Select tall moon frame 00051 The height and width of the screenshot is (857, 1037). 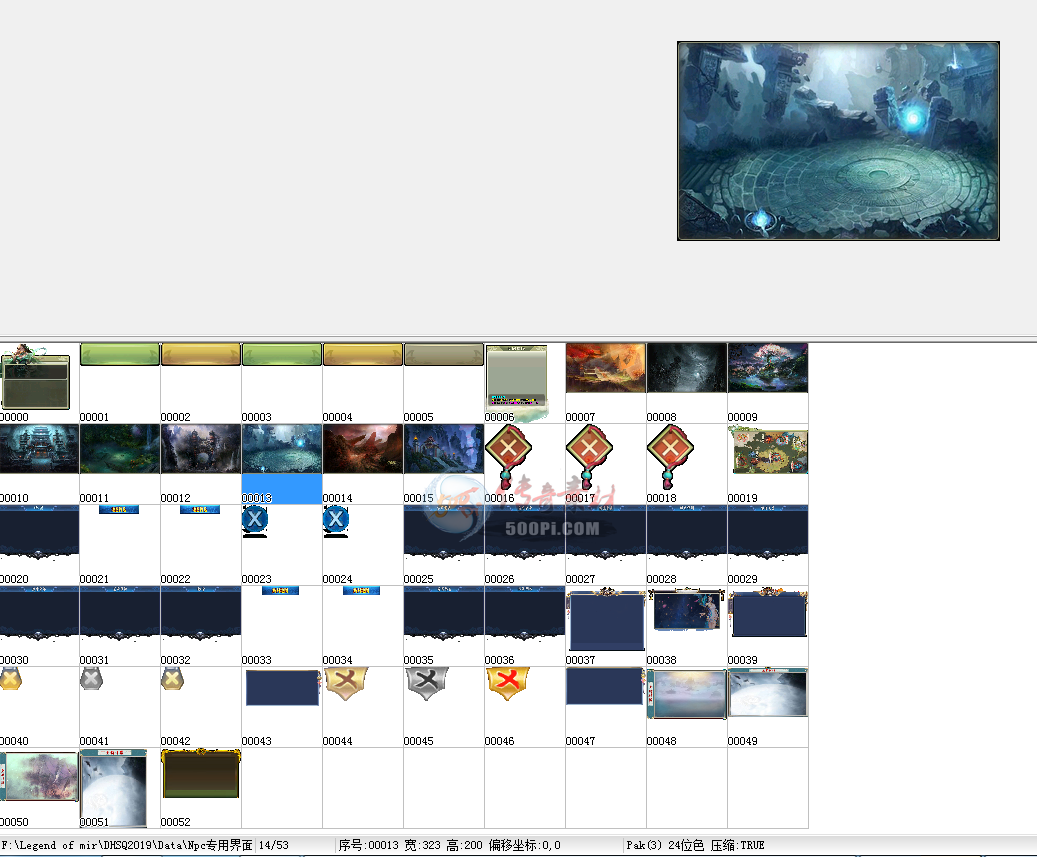(113, 788)
